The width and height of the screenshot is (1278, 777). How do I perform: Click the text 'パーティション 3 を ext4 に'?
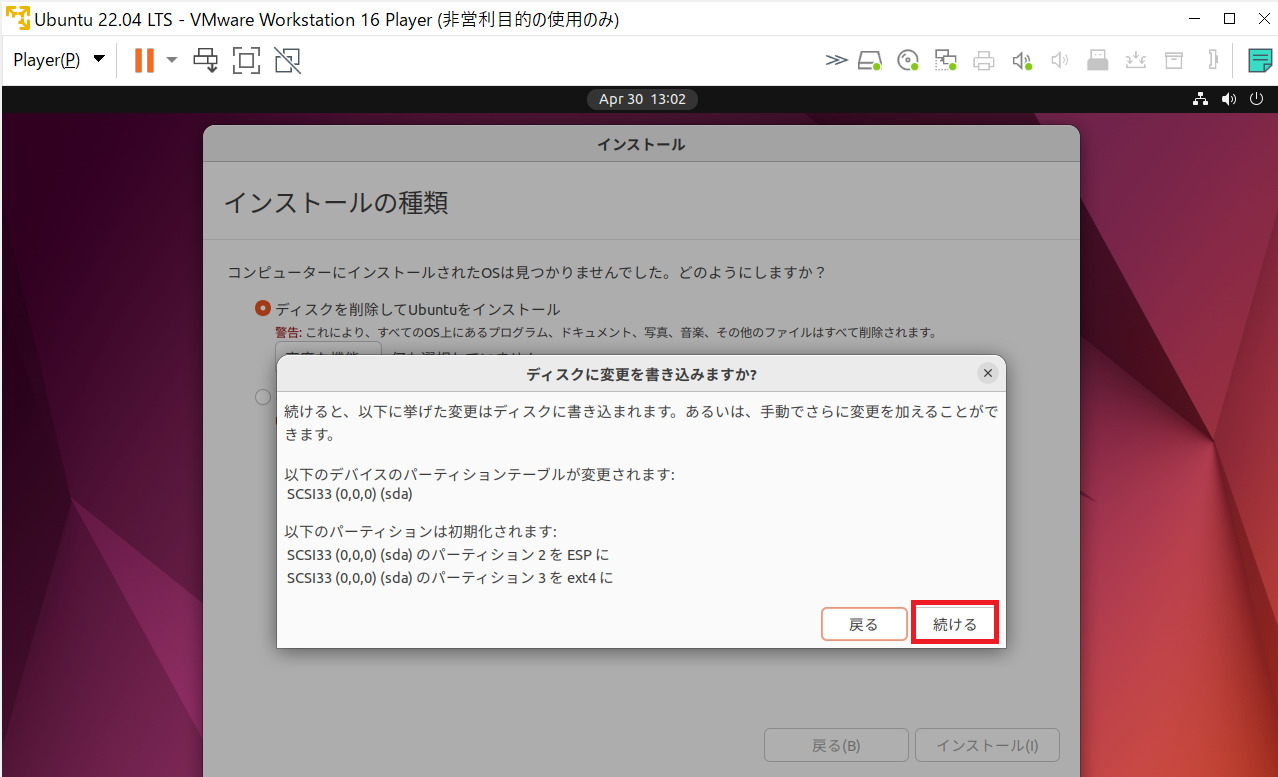point(515,577)
